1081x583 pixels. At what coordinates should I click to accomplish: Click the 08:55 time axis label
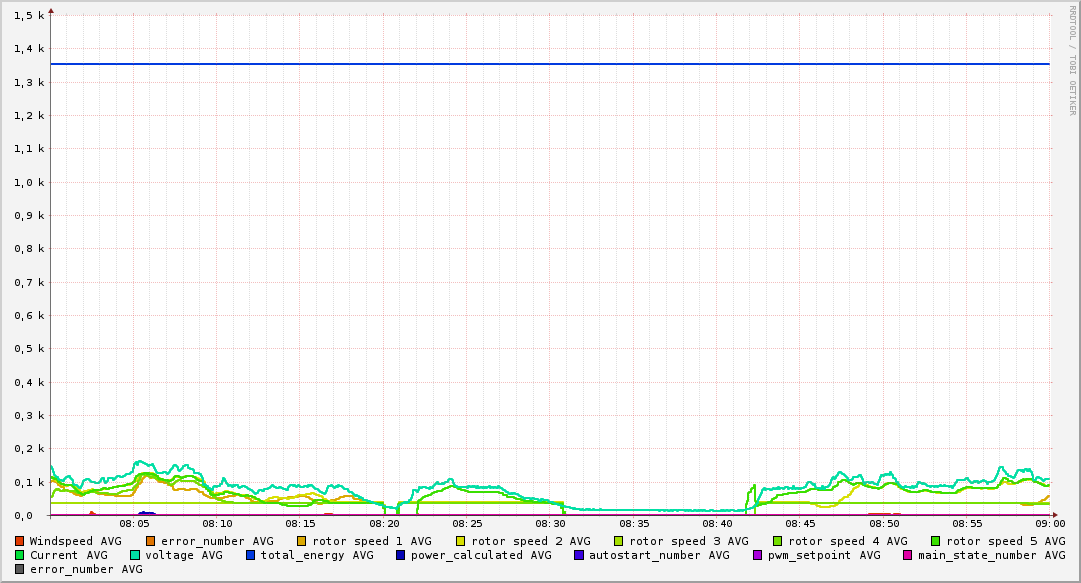pos(967,524)
